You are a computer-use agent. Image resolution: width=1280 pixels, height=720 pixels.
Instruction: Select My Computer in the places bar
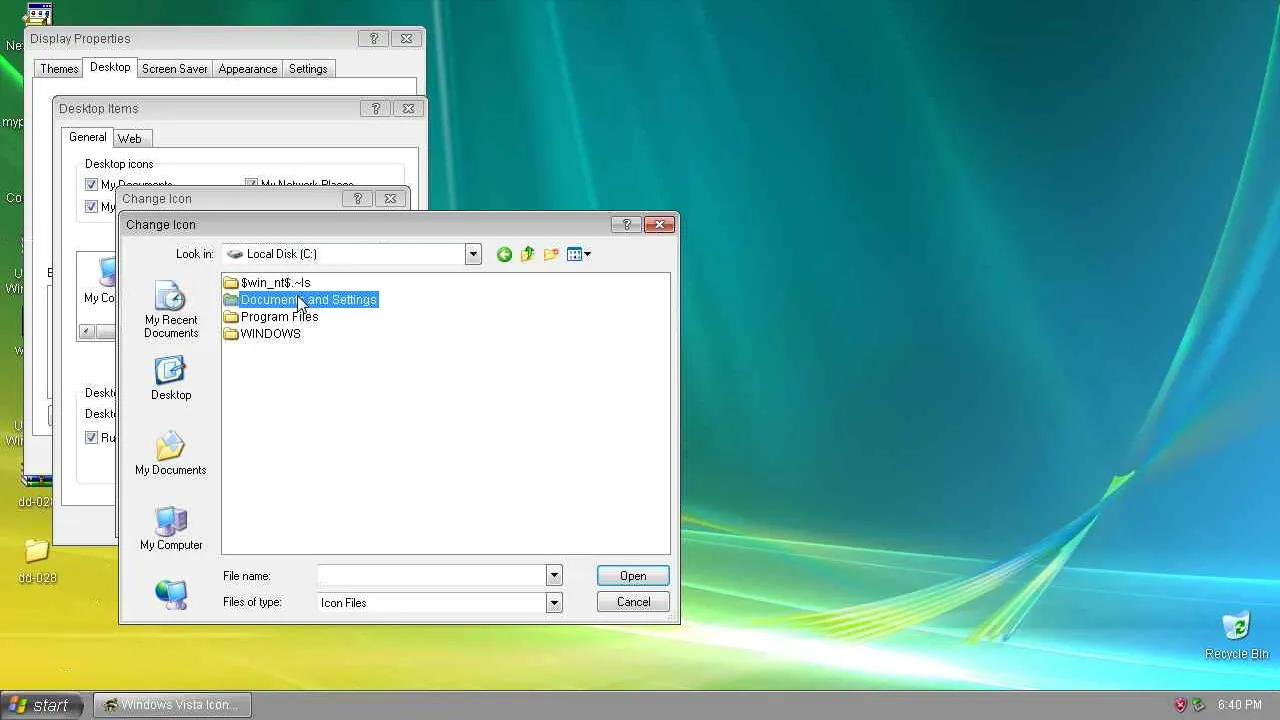[171, 528]
